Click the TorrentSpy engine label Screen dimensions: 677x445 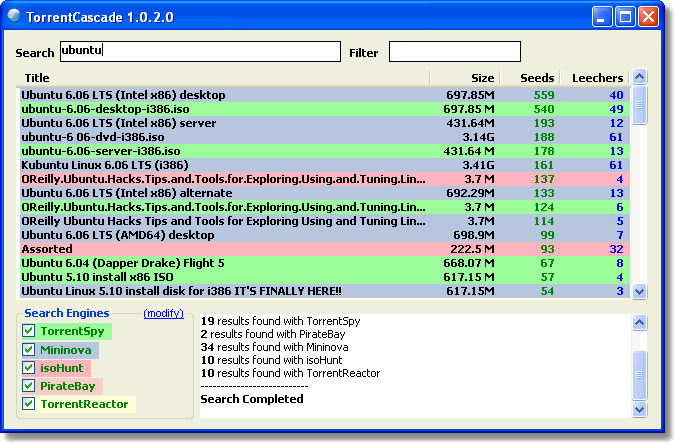(73, 331)
